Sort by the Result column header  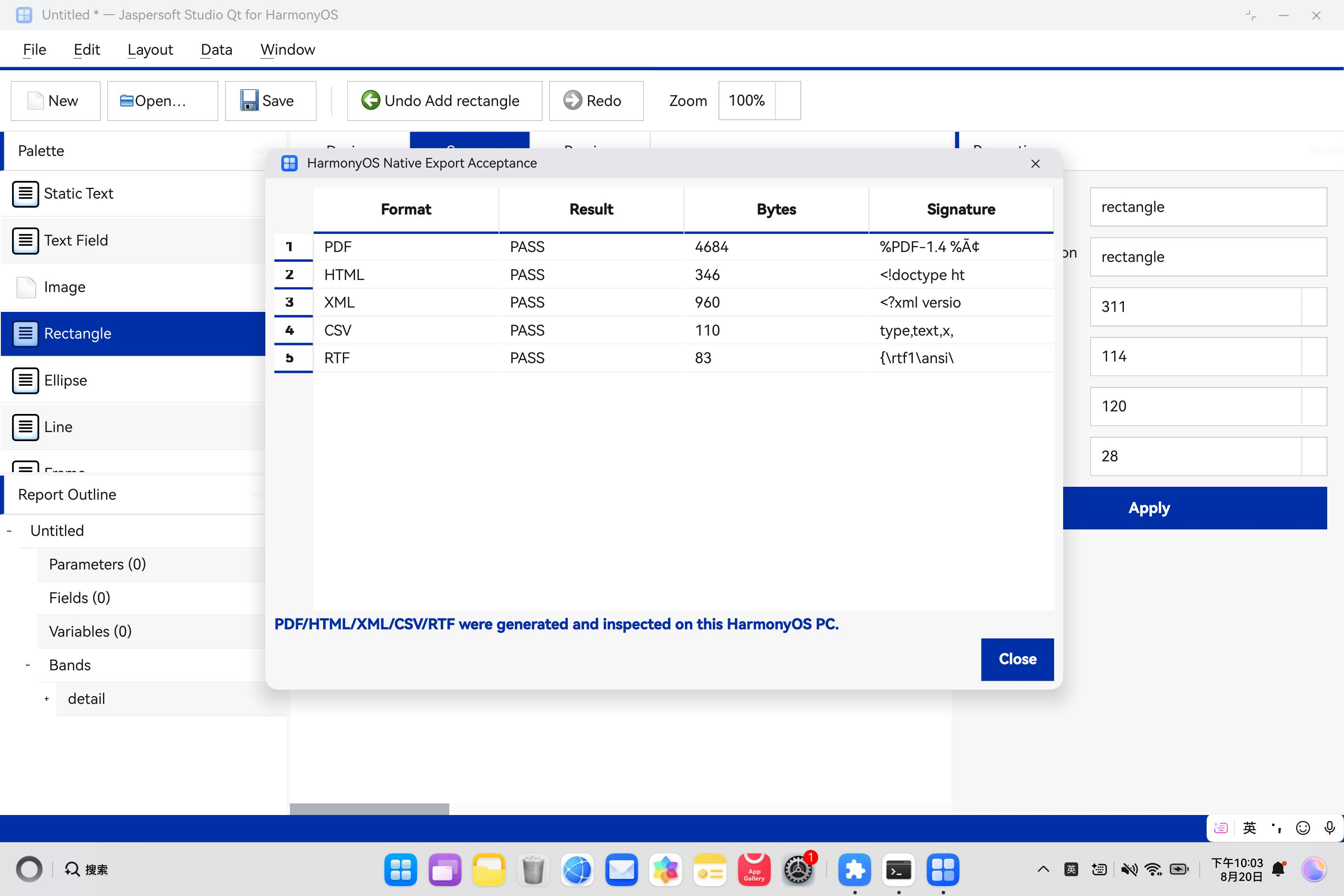(x=591, y=210)
